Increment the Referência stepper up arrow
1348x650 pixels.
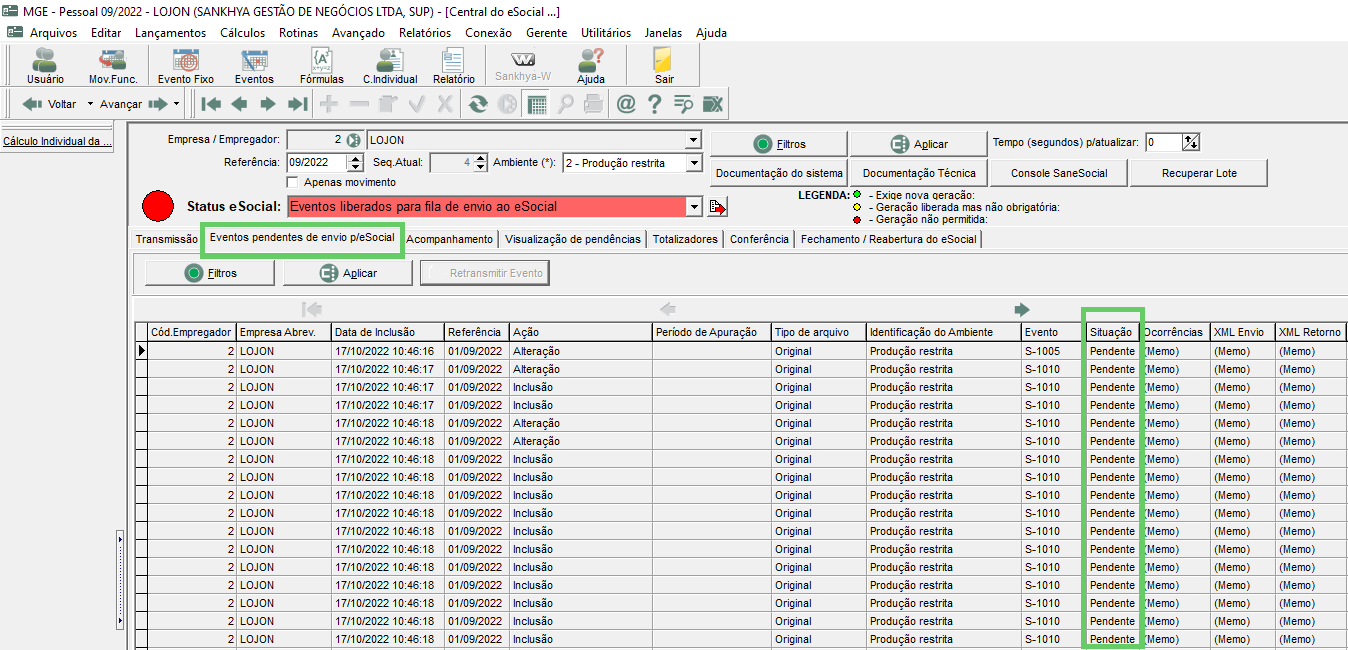coord(355,158)
